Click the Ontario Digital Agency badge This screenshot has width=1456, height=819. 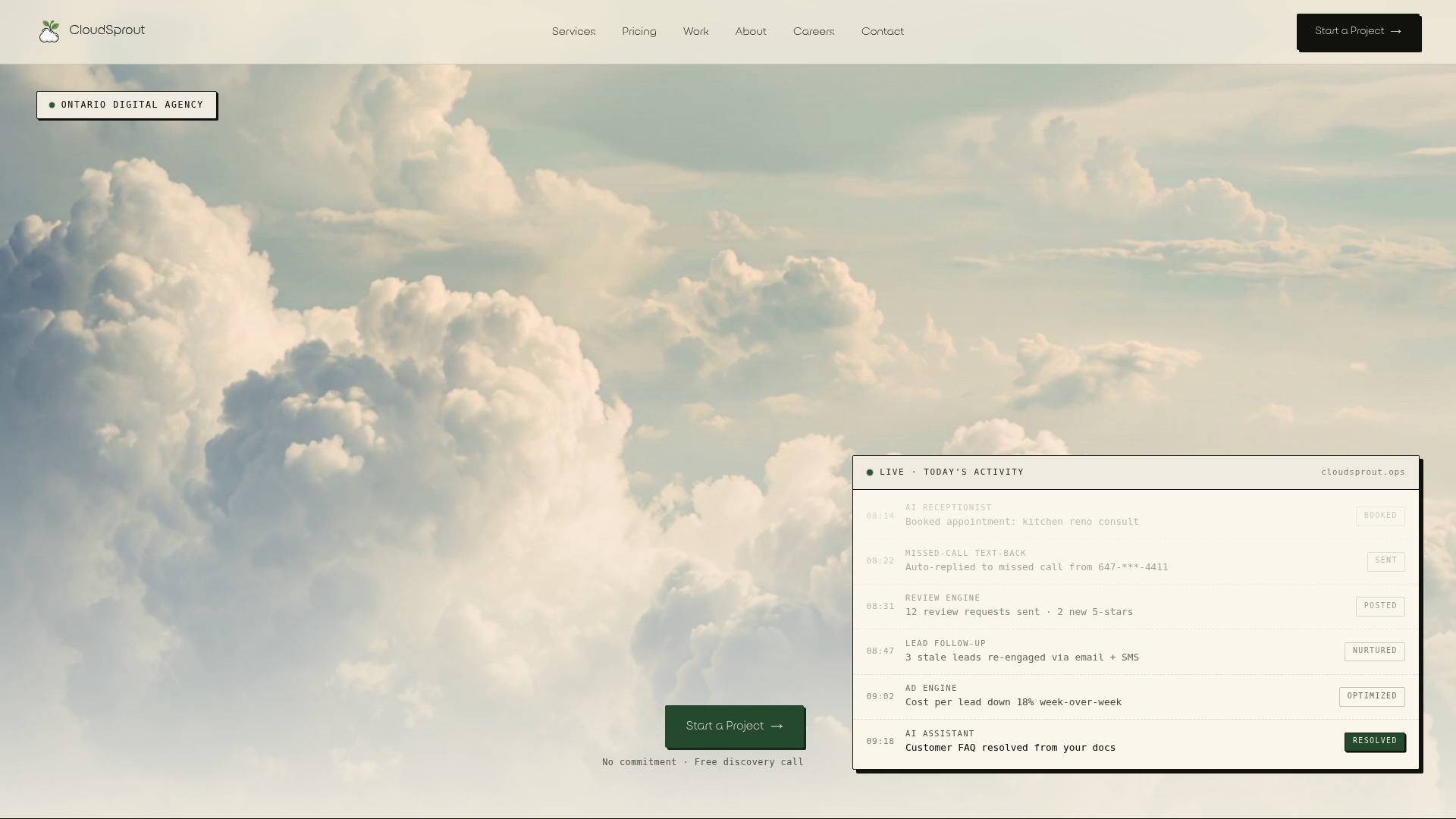pyautogui.click(x=127, y=105)
